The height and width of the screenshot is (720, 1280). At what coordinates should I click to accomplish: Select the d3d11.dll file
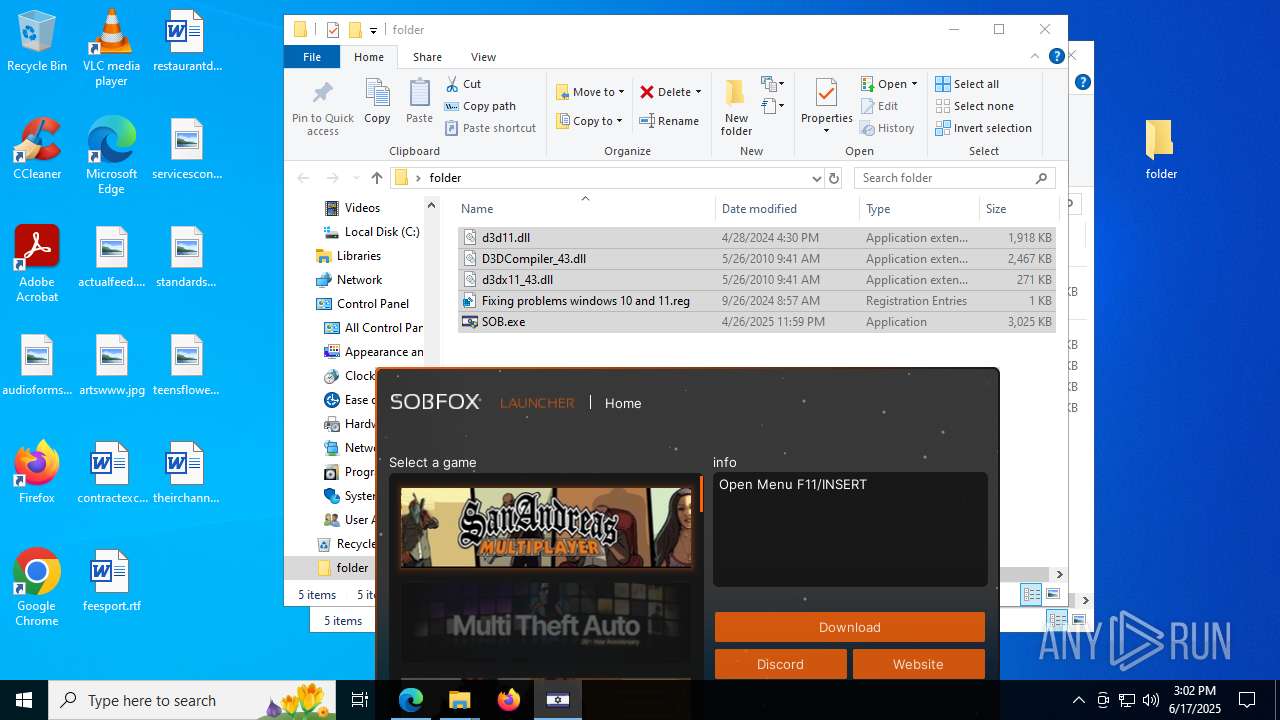[x=756, y=238]
